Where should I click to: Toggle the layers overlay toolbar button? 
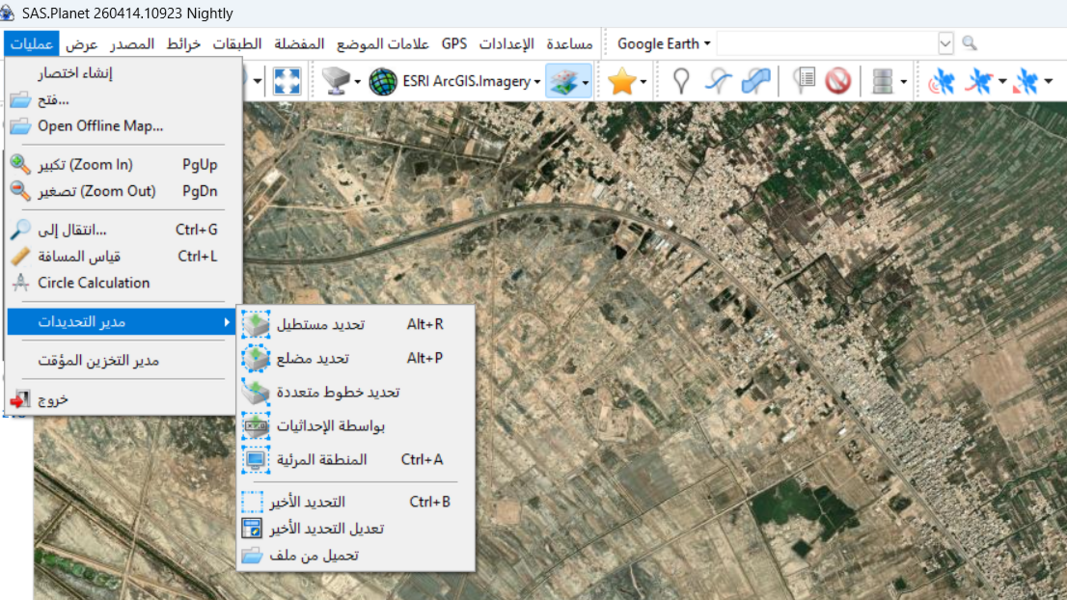click(563, 81)
